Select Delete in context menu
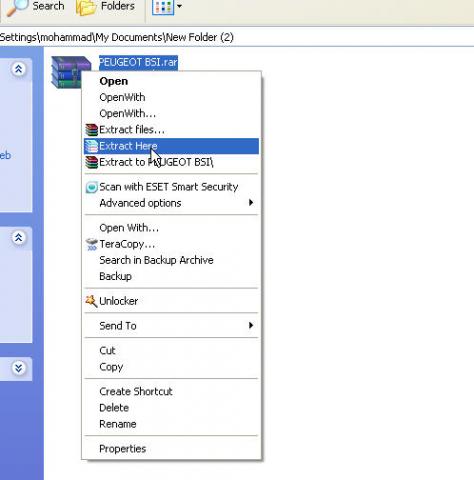This screenshot has width=474, height=480. (x=171, y=408)
